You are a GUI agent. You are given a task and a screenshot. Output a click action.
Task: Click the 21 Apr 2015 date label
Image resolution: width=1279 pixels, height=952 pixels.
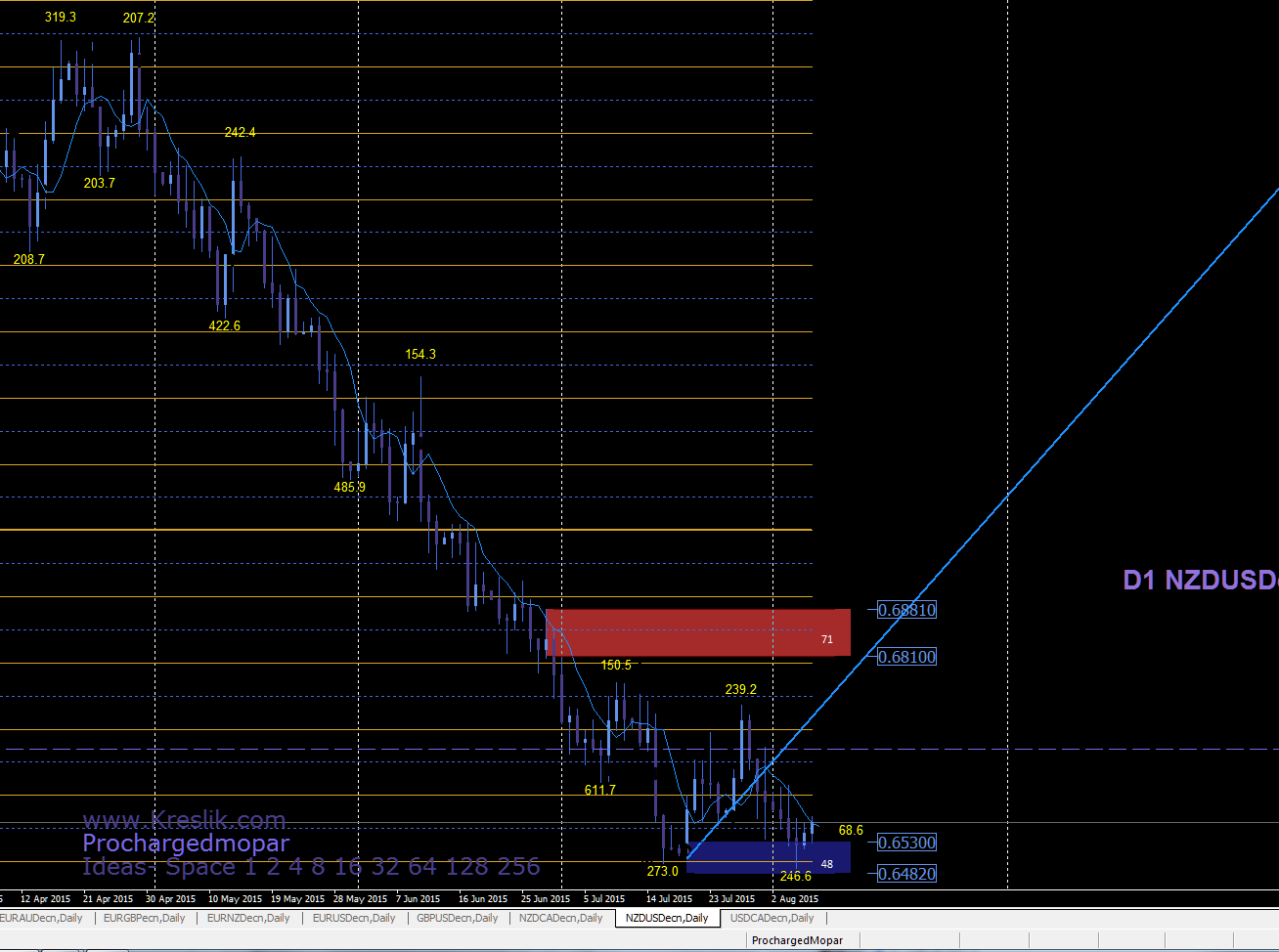[108, 898]
